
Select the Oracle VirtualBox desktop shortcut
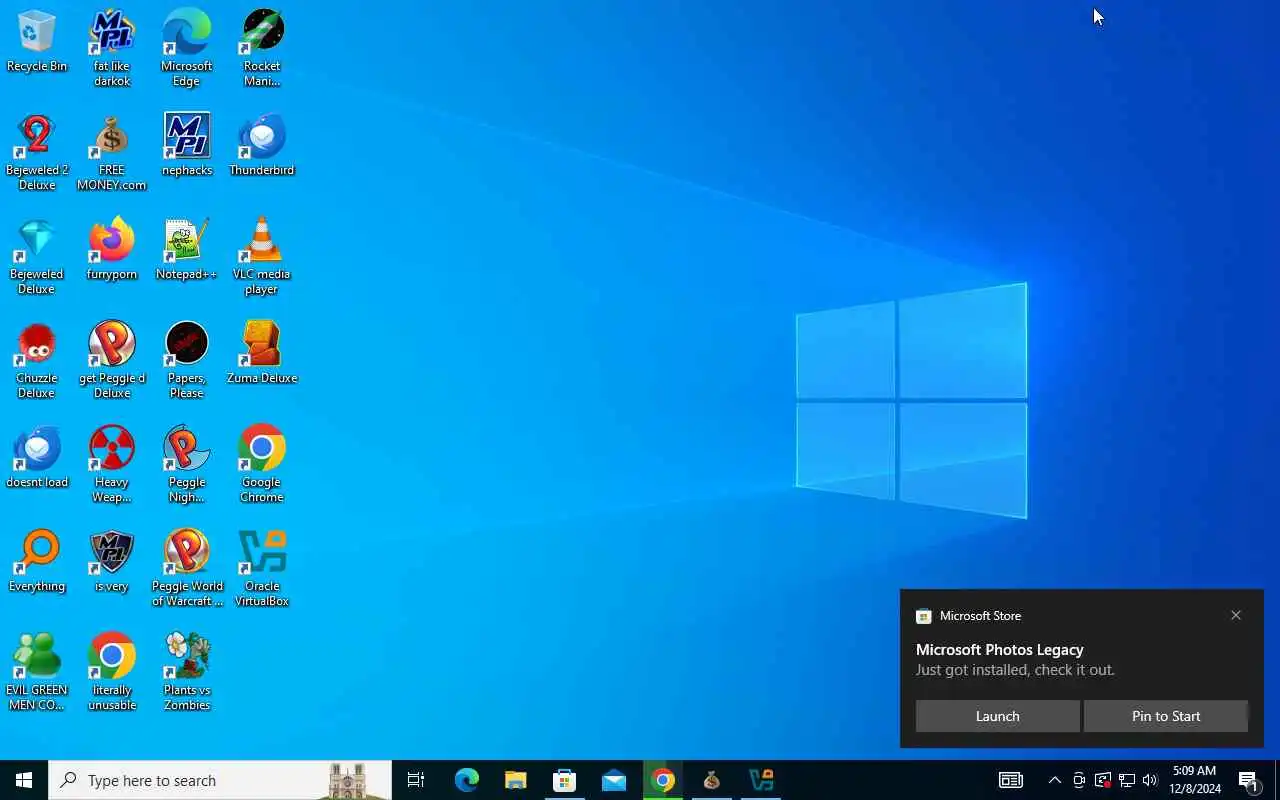(x=262, y=568)
